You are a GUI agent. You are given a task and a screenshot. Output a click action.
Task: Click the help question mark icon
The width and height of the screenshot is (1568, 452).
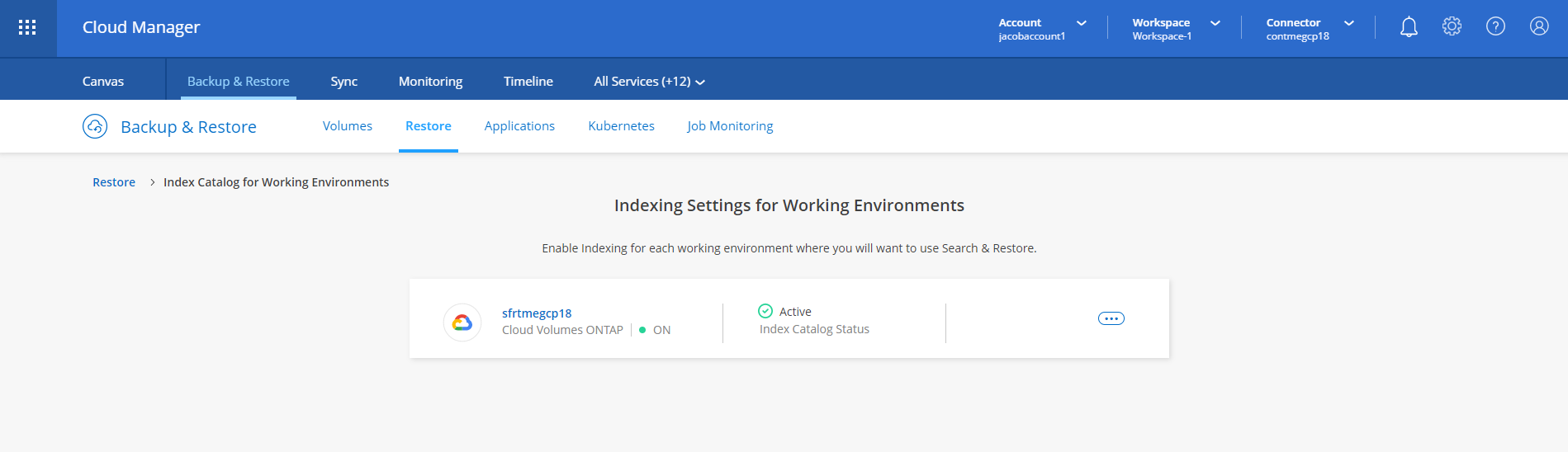click(x=1495, y=27)
